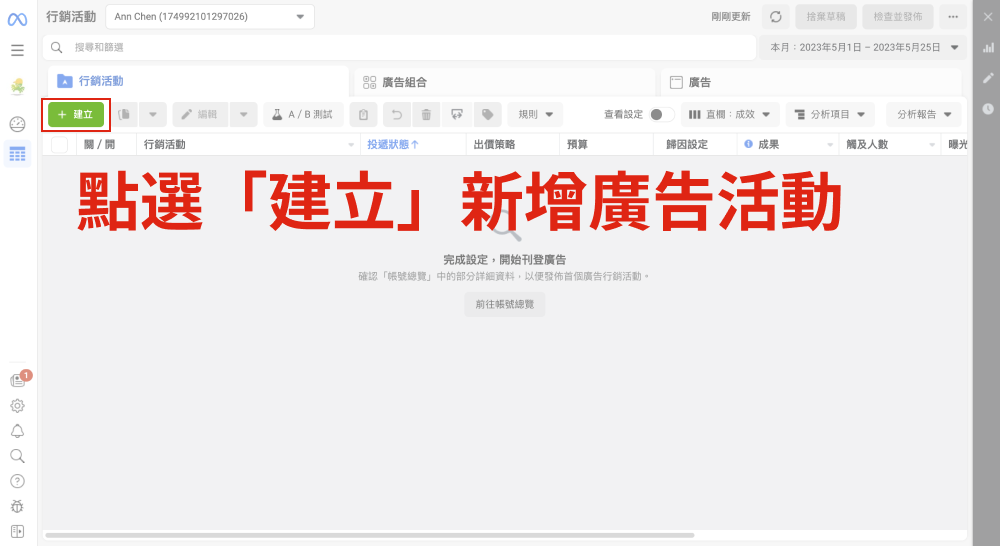Click the tag label icon in toolbar
This screenshot has width=1000, height=546.
[x=487, y=115]
